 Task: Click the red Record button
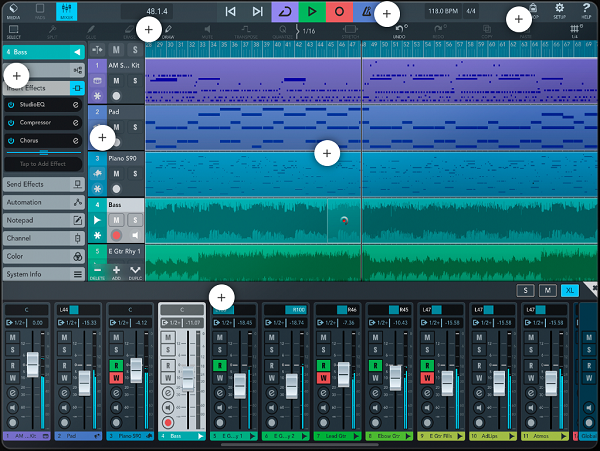click(x=339, y=11)
